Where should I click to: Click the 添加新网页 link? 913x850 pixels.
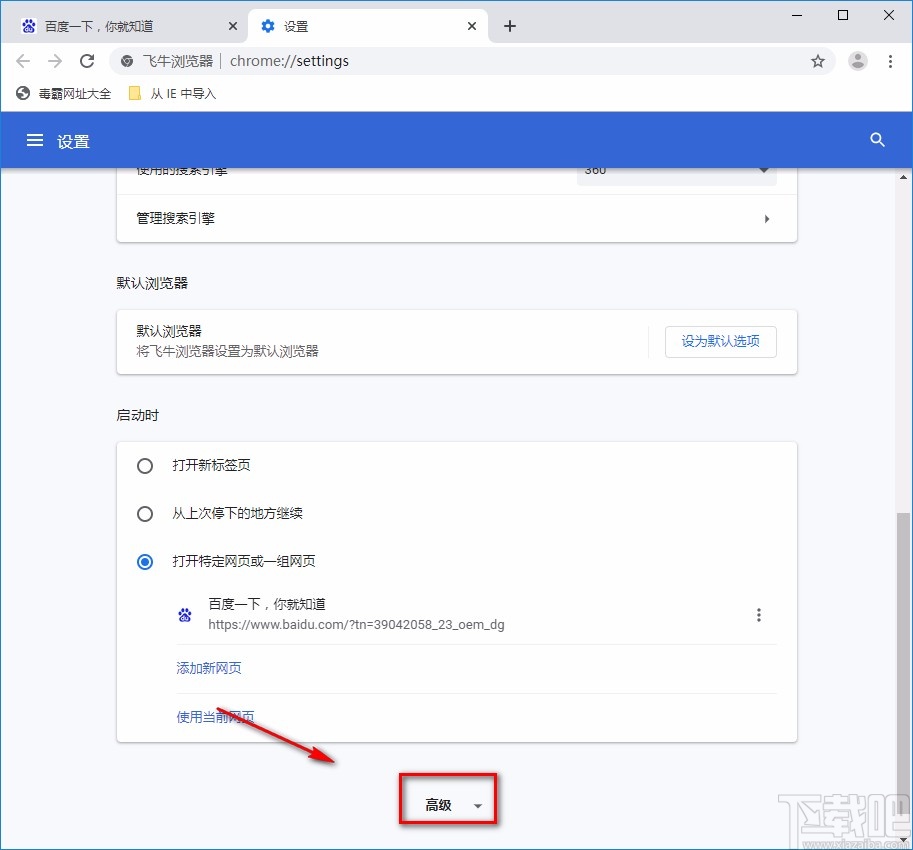[x=208, y=667]
